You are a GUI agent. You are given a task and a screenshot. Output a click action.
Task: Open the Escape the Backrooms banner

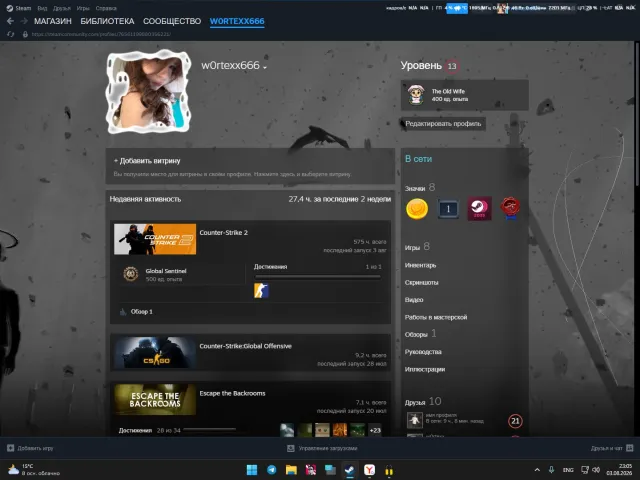click(155, 400)
